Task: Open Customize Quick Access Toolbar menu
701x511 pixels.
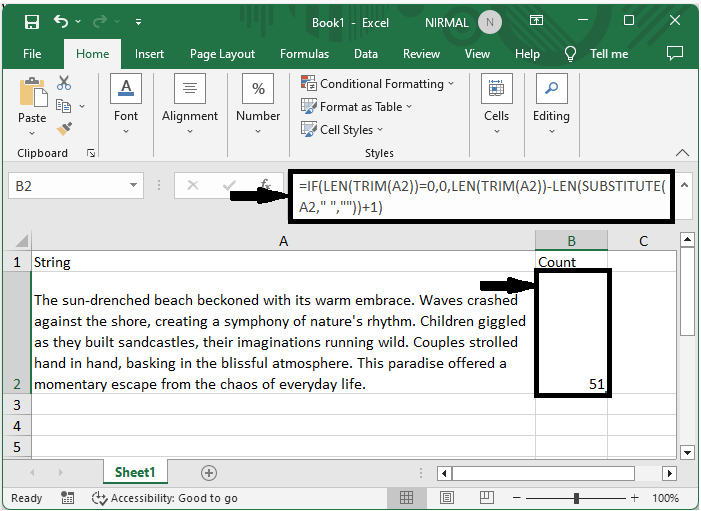Action: (139, 21)
